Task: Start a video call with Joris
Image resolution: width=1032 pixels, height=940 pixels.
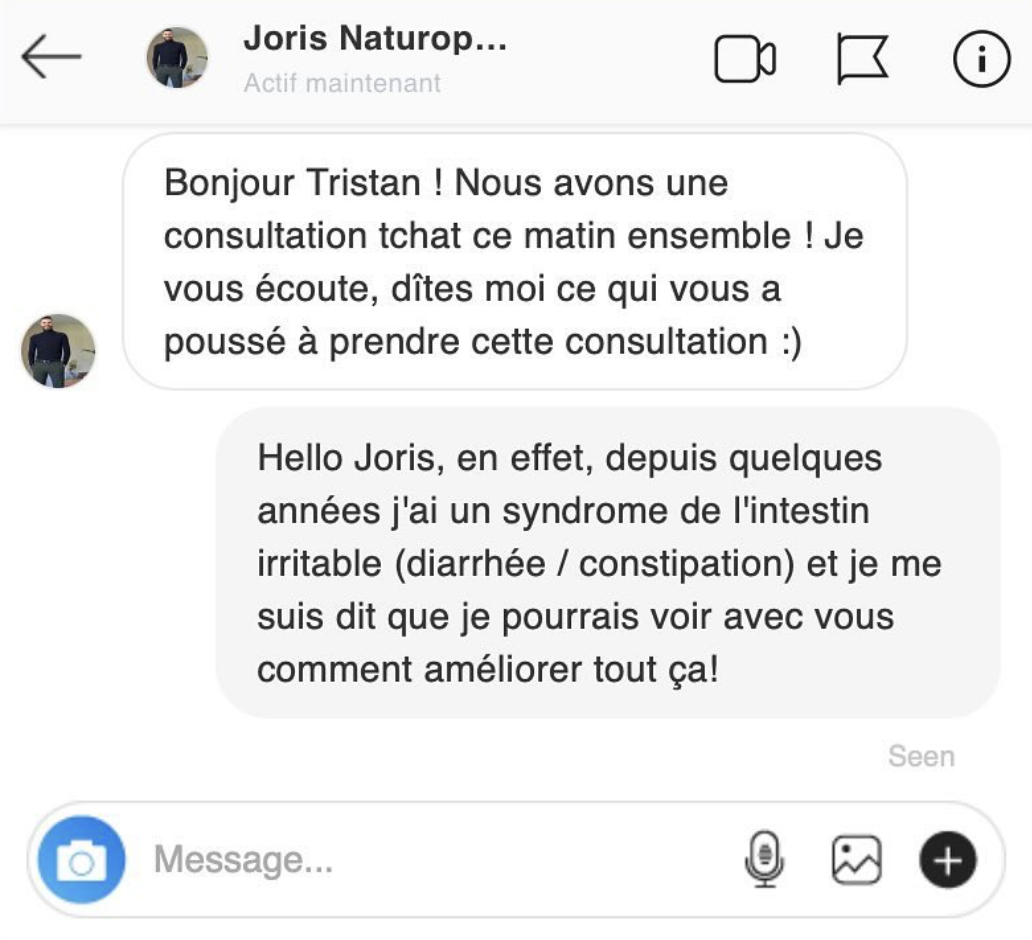Action: pyautogui.click(x=745, y=60)
